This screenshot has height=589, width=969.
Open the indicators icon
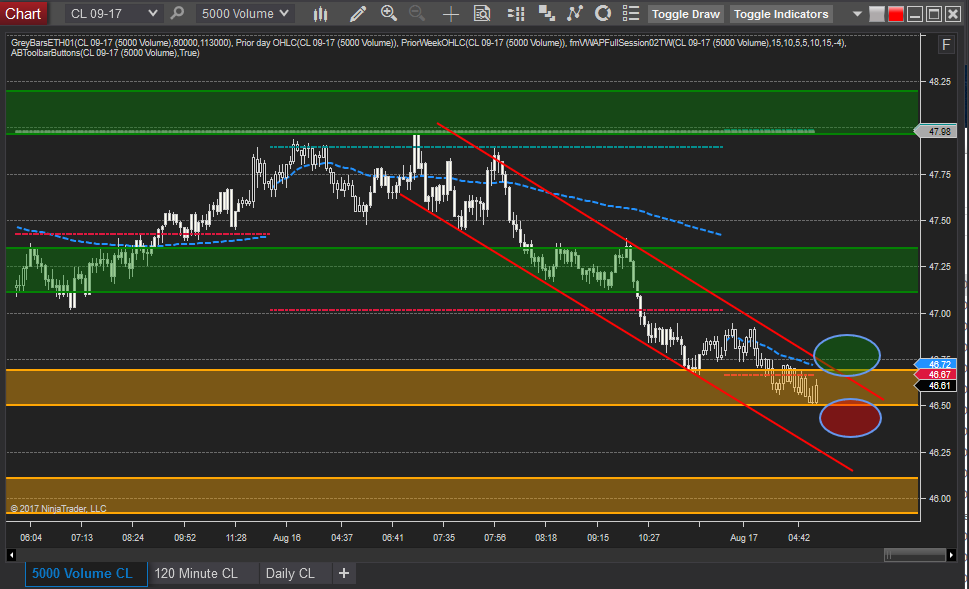pyautogui.click(x=575, y=13)
